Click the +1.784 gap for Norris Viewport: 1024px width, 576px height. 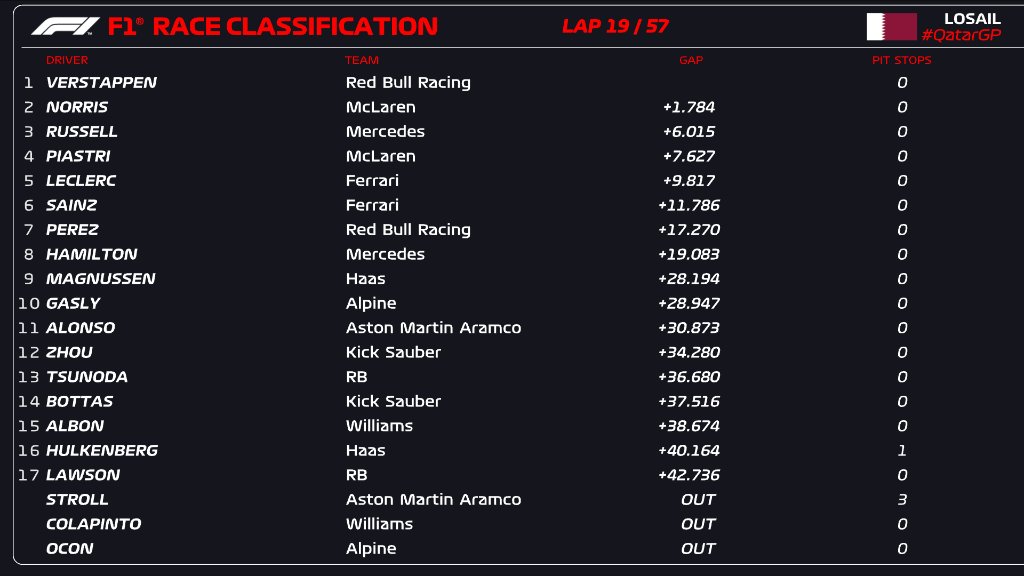point(689,107)
